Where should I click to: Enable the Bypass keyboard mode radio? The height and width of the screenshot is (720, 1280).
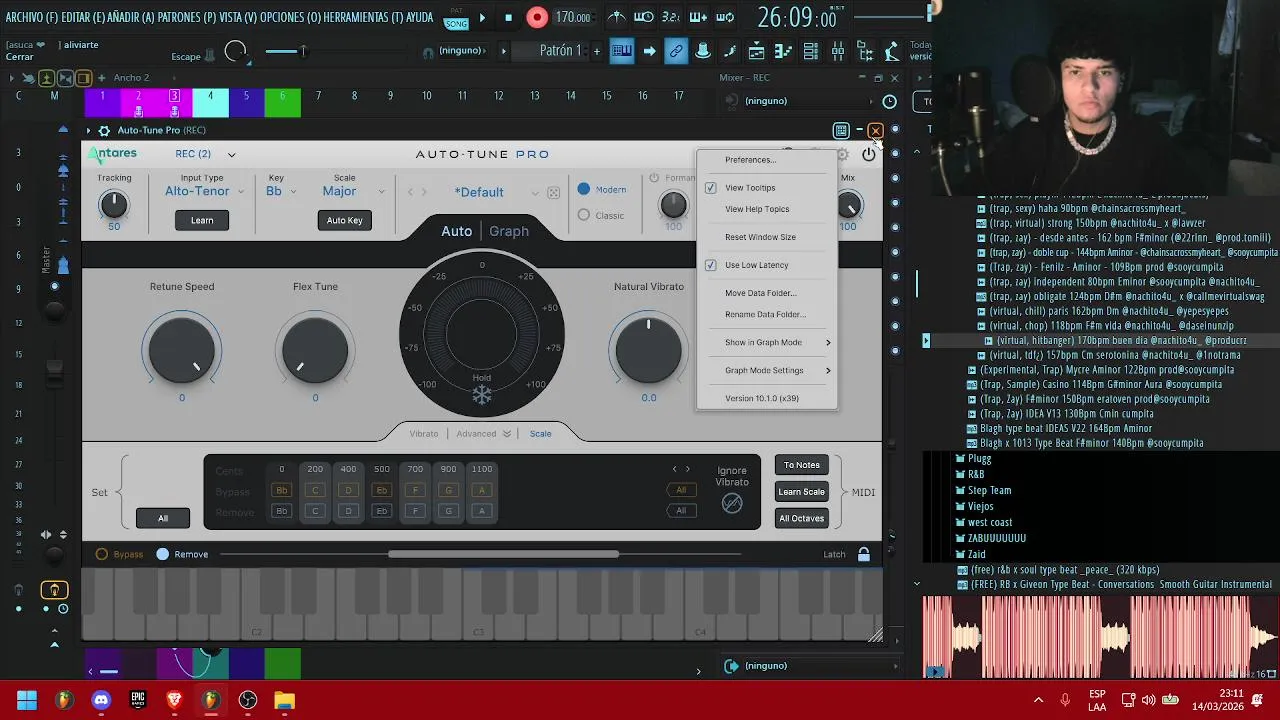(x=102, y=554)
